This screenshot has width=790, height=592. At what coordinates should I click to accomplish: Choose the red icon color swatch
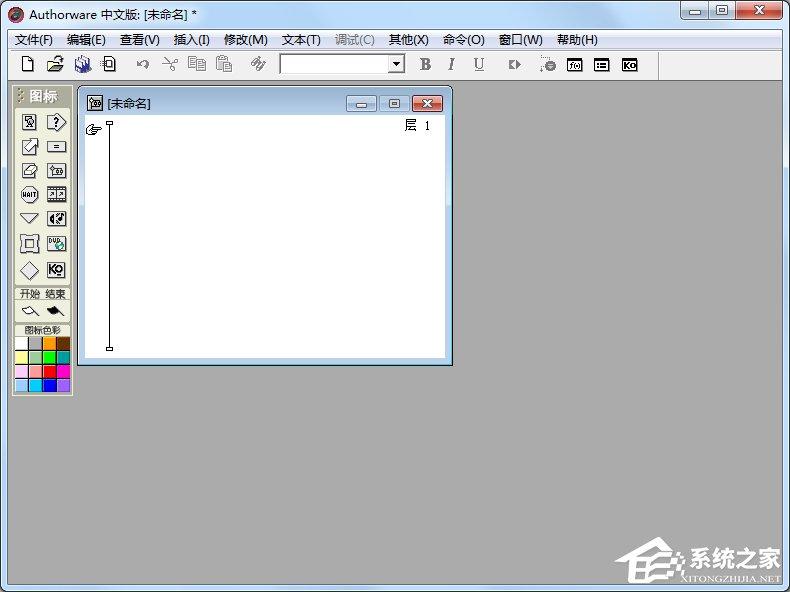click(x=49, y=372)
